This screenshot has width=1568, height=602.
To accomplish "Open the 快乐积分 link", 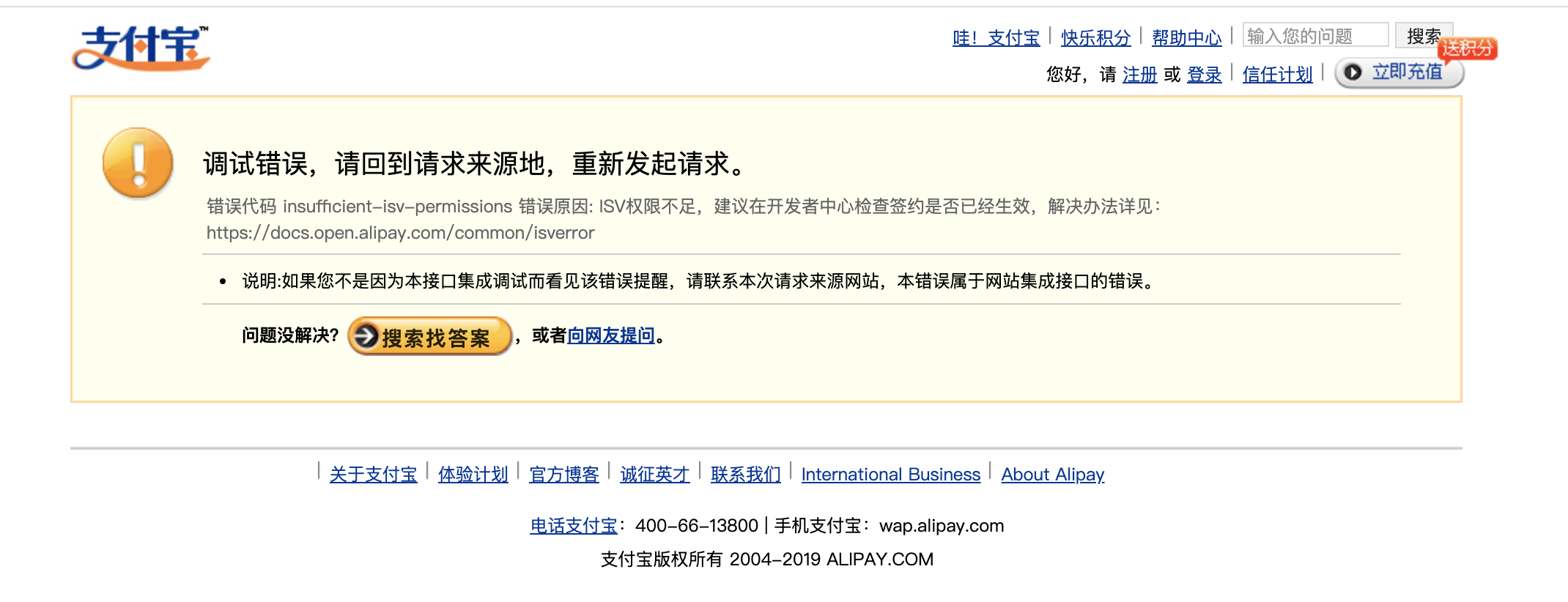I will point(1095,37).
